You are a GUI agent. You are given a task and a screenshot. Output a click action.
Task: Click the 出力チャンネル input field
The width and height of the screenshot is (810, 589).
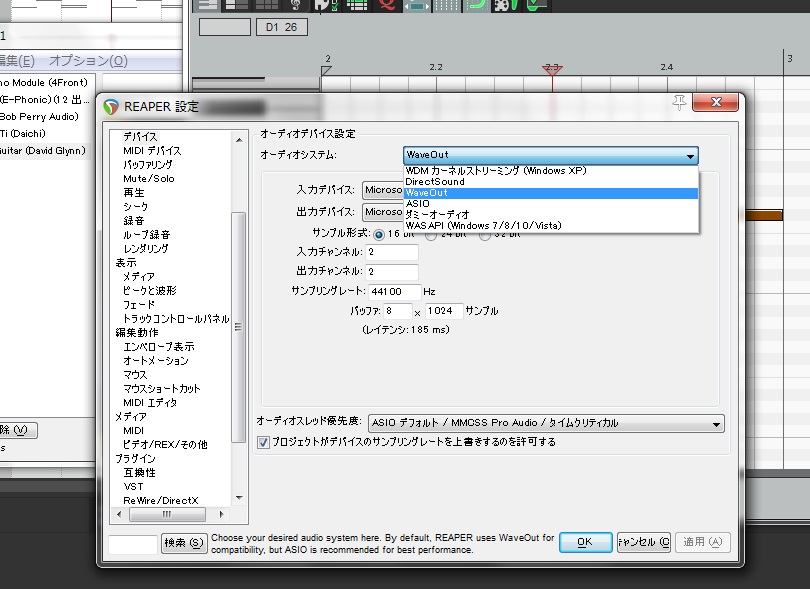point(392,272)
